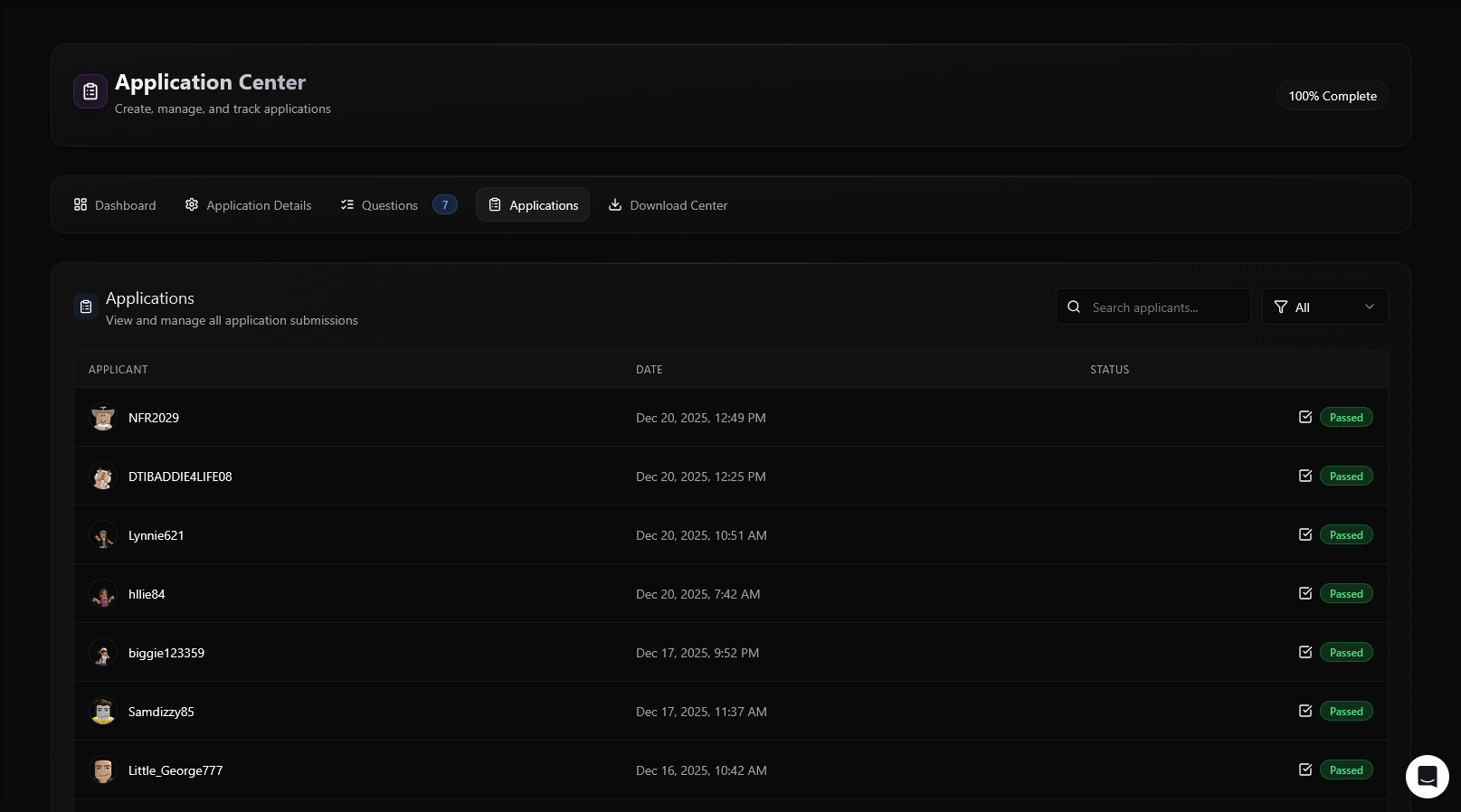Click the Applications section clipboard icon
The height and width of the screenshot is (812, 1461).
86,307
